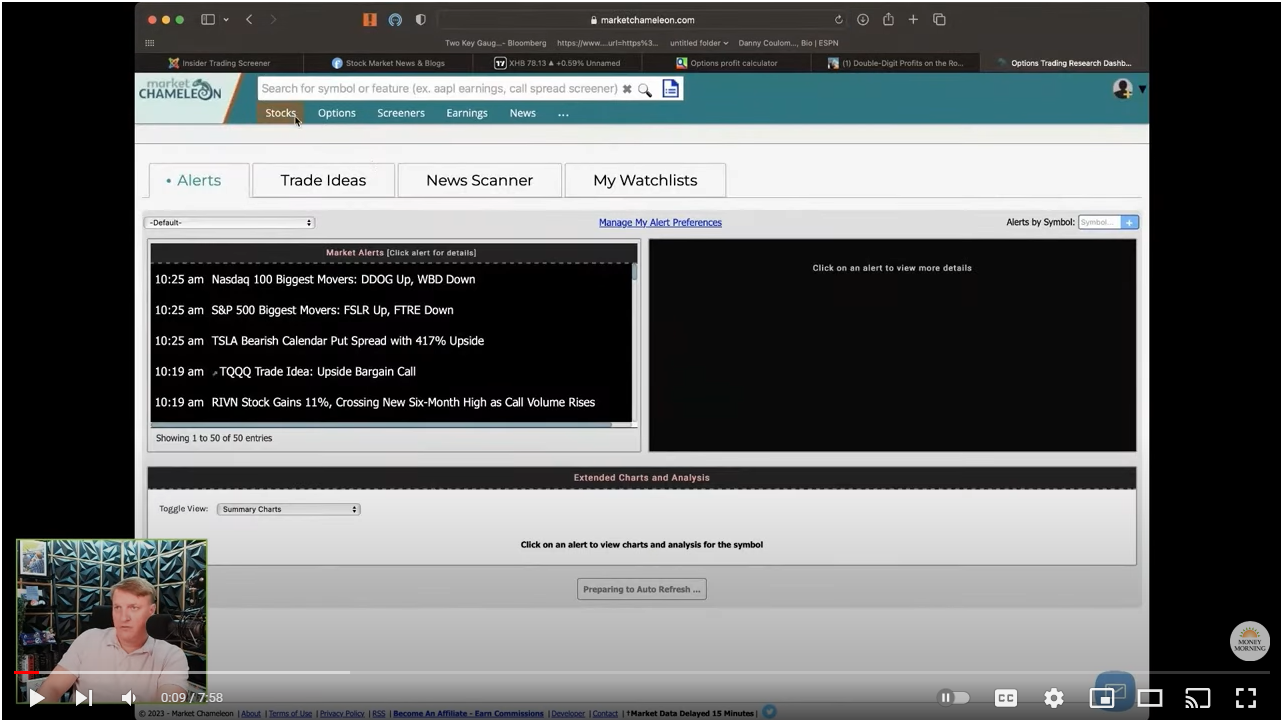Toggle theater mode view
Screen dimensions: 1281x720
click(1150, 698)
